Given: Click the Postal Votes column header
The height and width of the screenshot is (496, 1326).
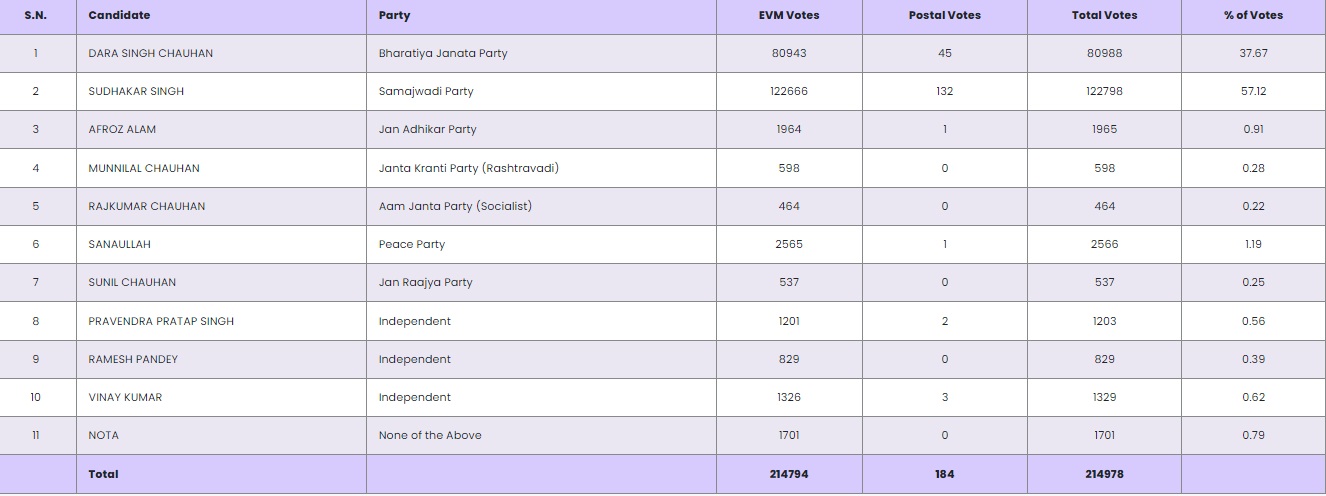Looking at the screenshot, I should (x=945, y=15).
